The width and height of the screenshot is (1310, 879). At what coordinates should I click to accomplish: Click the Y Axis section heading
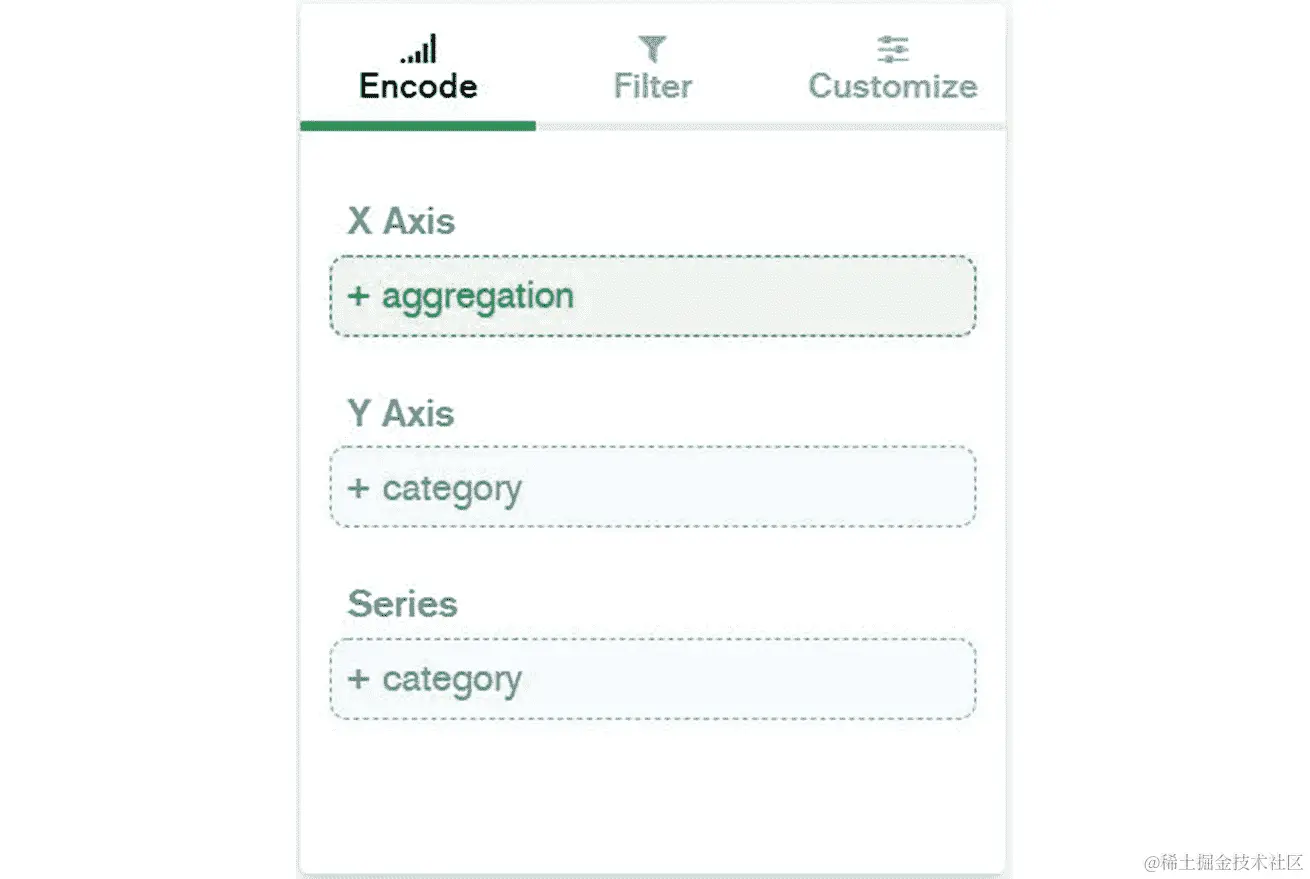coord(401,413)
